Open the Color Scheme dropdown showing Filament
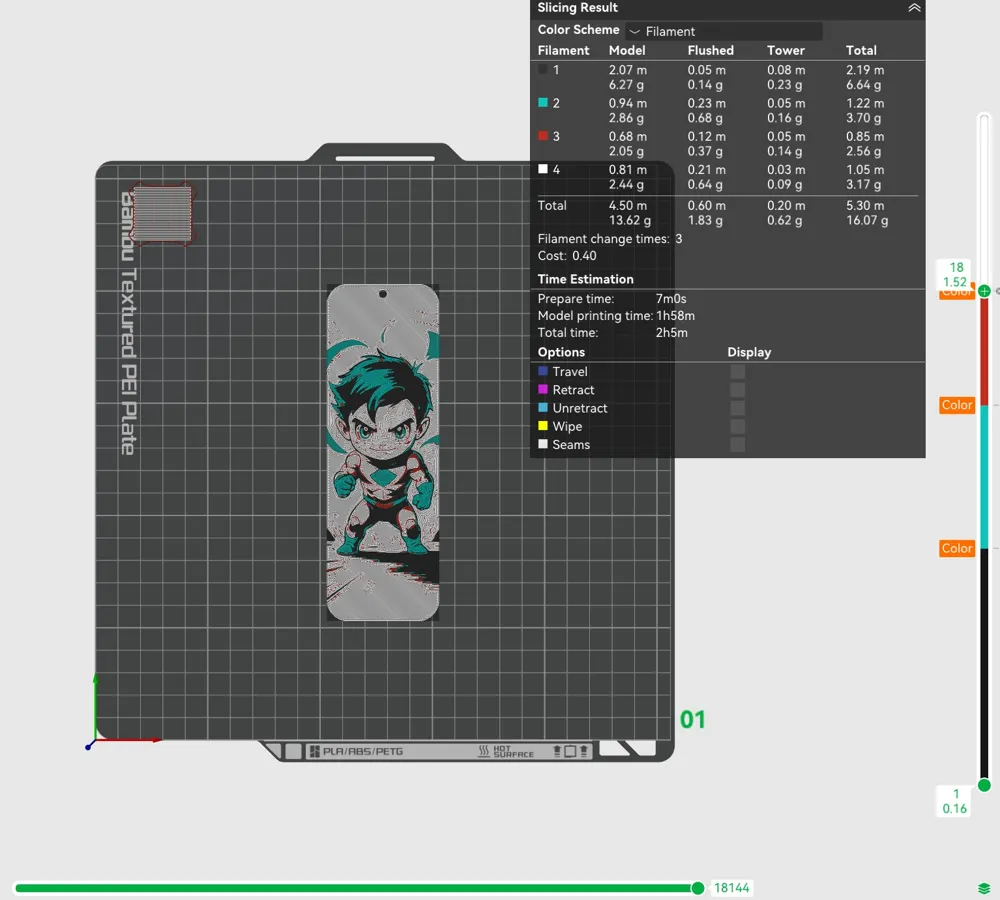The height and width of the screenshot is (900, 1000). tap(723, 31)
